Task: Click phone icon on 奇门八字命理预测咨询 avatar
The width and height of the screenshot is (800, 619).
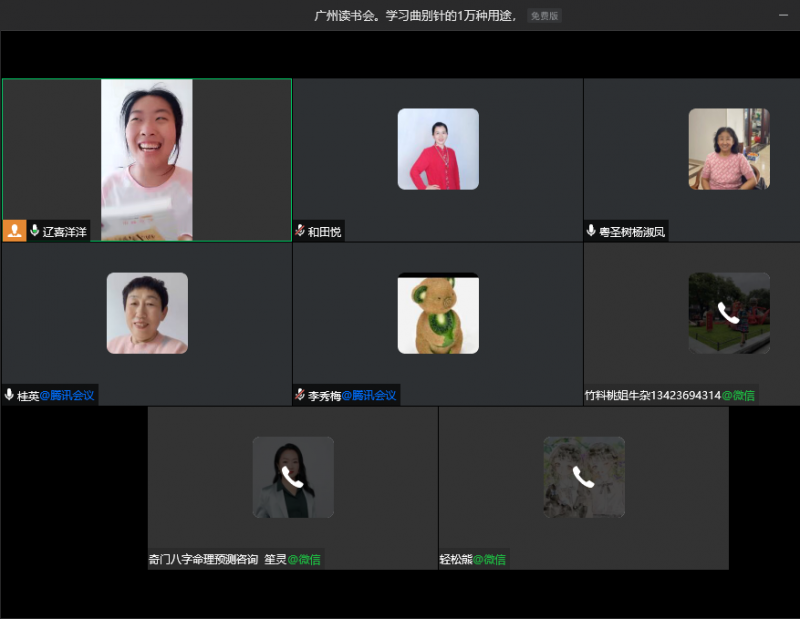Action: click(293, 477)
